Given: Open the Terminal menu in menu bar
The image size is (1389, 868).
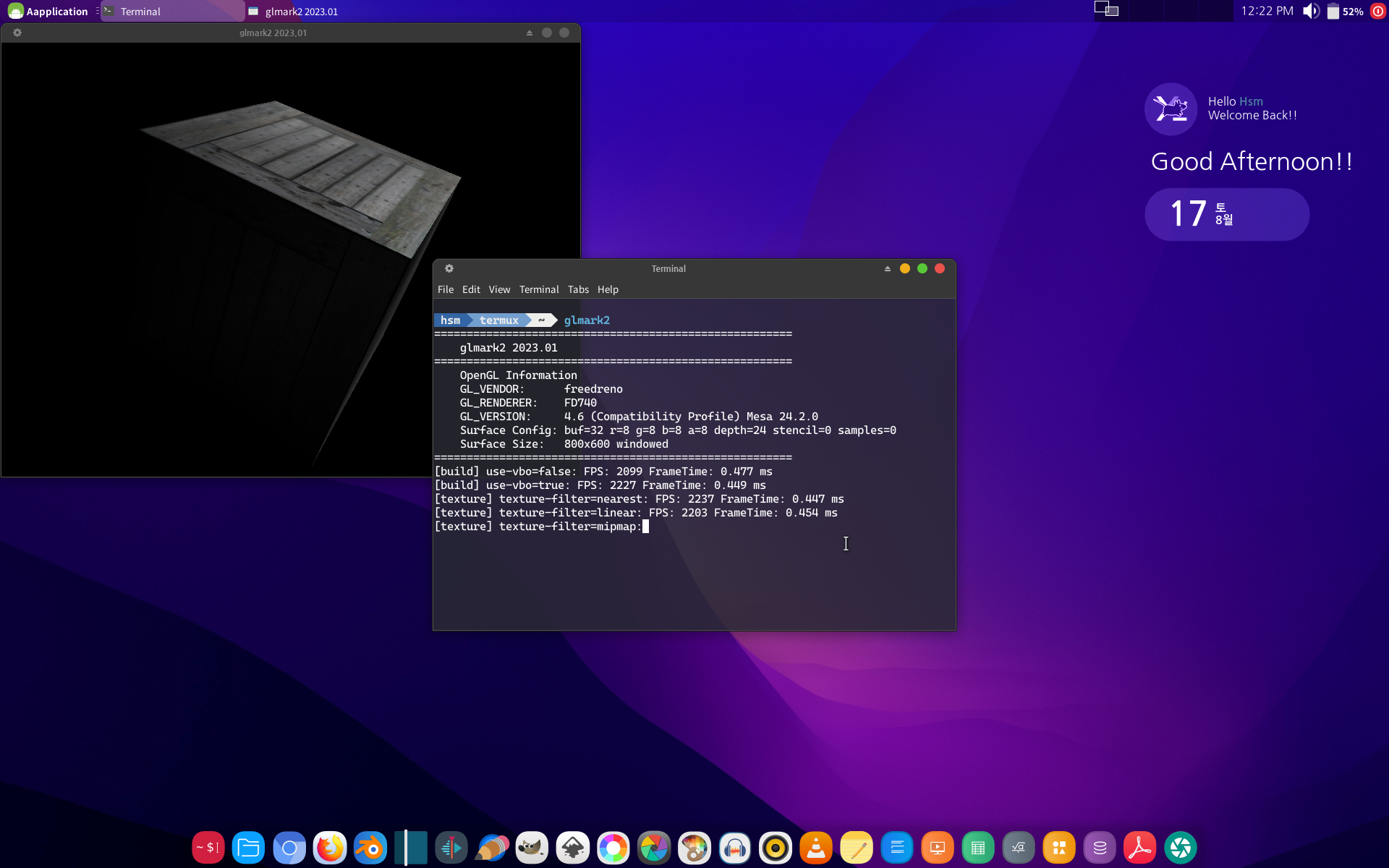Looking at the screenshot, I should [x=539, y=289].
